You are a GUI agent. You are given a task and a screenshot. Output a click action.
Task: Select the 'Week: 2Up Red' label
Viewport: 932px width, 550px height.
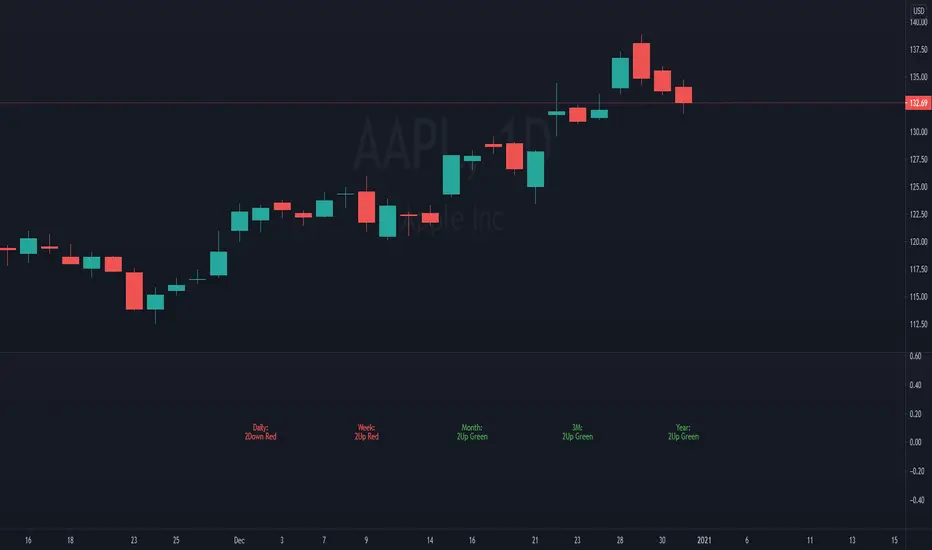click(366, 432)
